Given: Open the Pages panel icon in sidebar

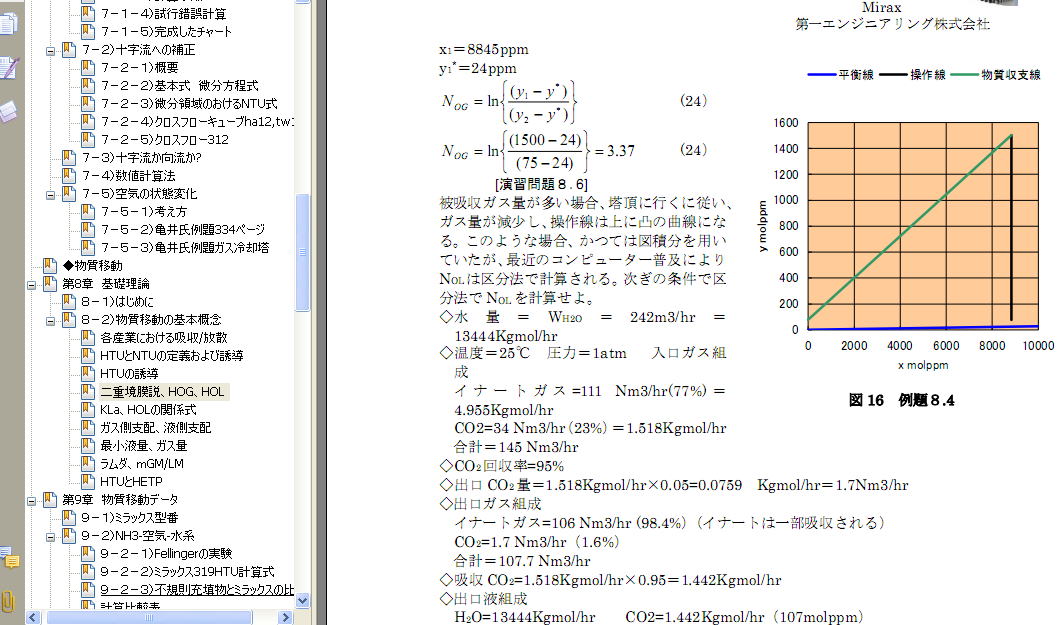Looking at the screenshot, I should pyautogui.click(x=9, y=23).
